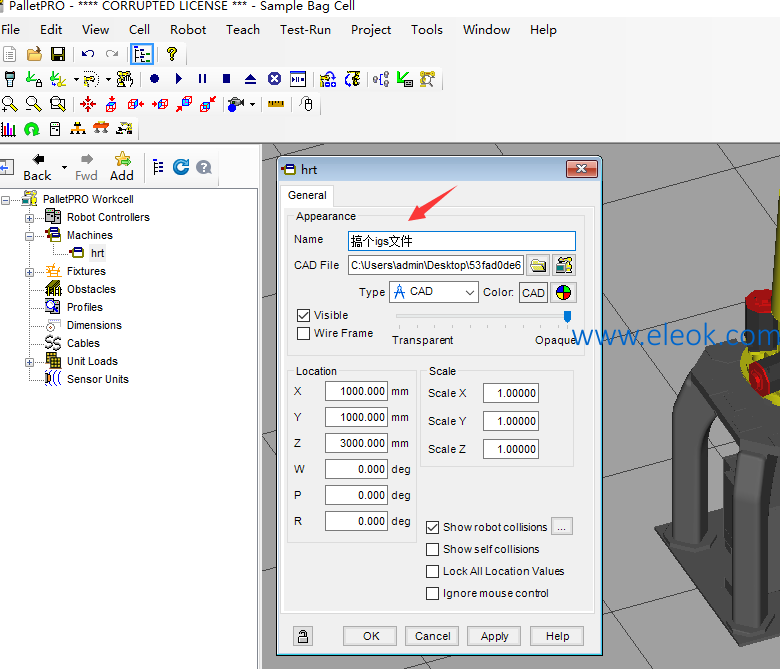Click the Apply button
The image size is (780, 669).
coord(494,636)
